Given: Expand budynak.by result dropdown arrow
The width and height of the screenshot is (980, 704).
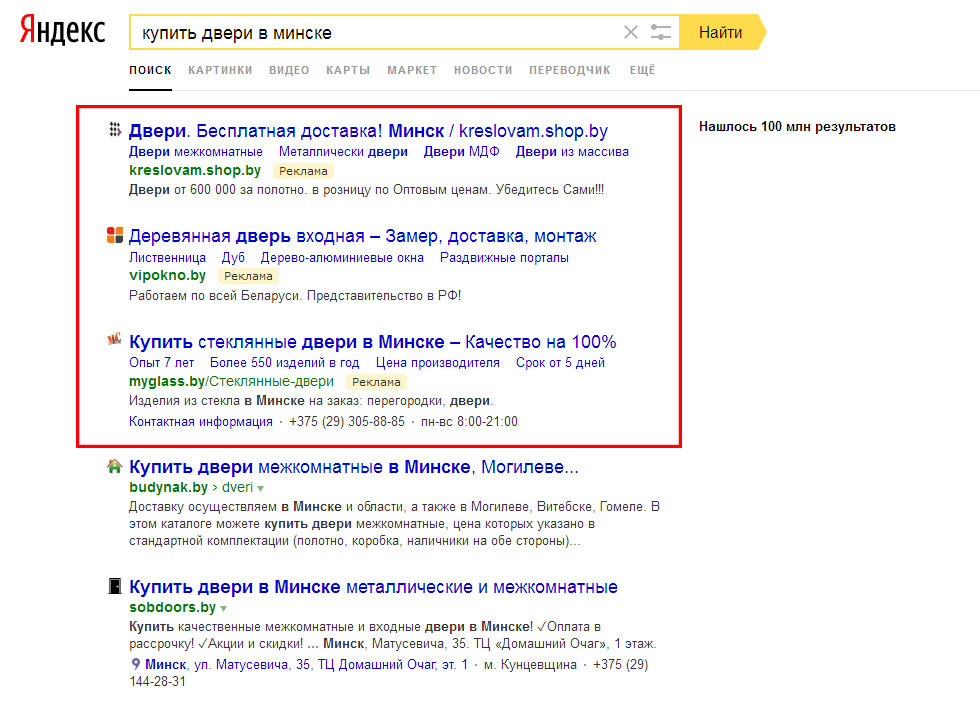Looking at the screenshot, I should [261, 488].
